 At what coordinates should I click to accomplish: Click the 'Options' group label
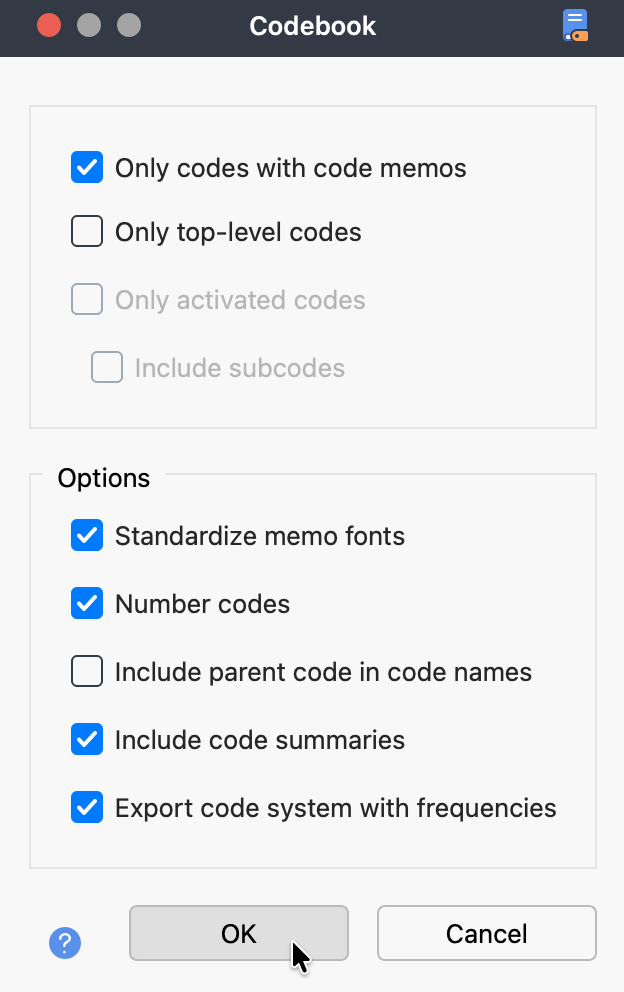[x=103, y=478]
